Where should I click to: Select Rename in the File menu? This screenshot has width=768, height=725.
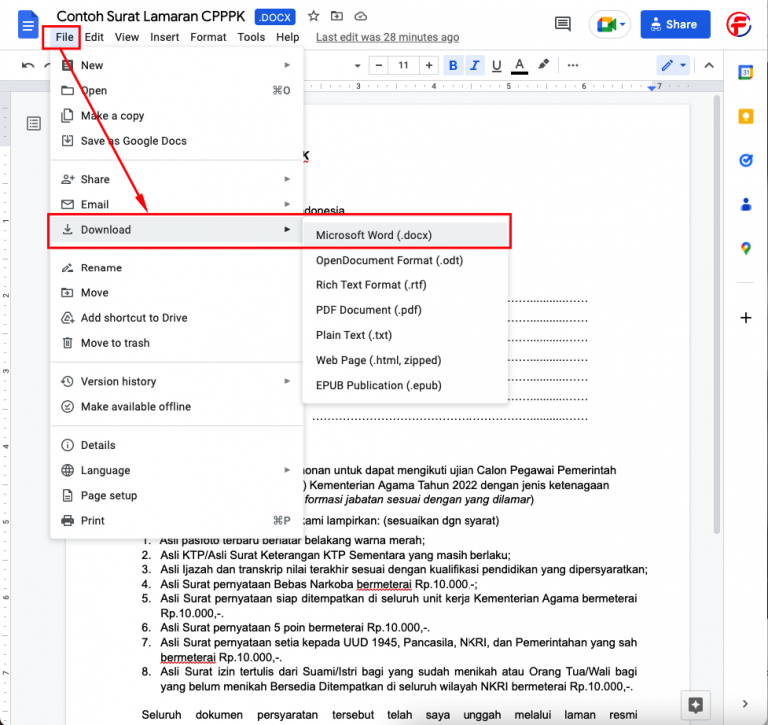pyautogui.click(x=176, y=268)
